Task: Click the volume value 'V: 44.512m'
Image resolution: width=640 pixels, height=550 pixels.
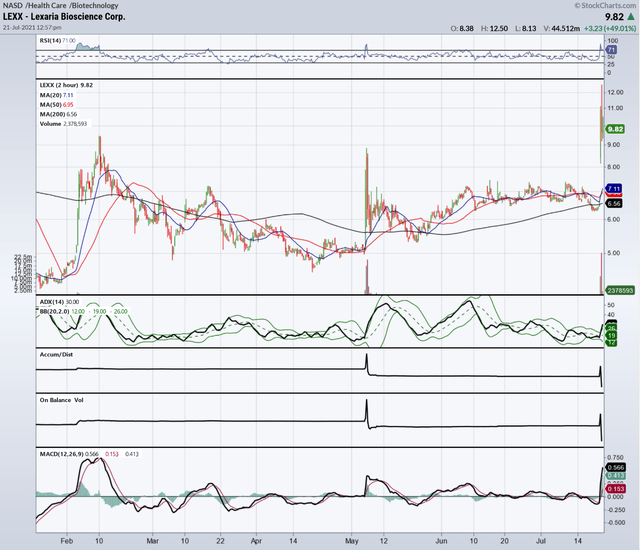Action: (x=562, y=29)
